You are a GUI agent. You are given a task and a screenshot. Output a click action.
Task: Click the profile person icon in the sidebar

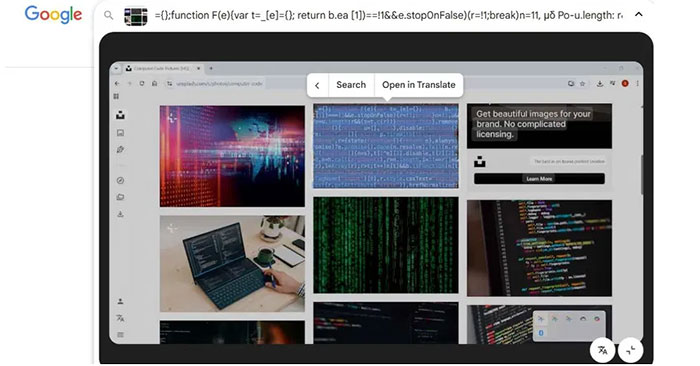[x=120, y=301]
